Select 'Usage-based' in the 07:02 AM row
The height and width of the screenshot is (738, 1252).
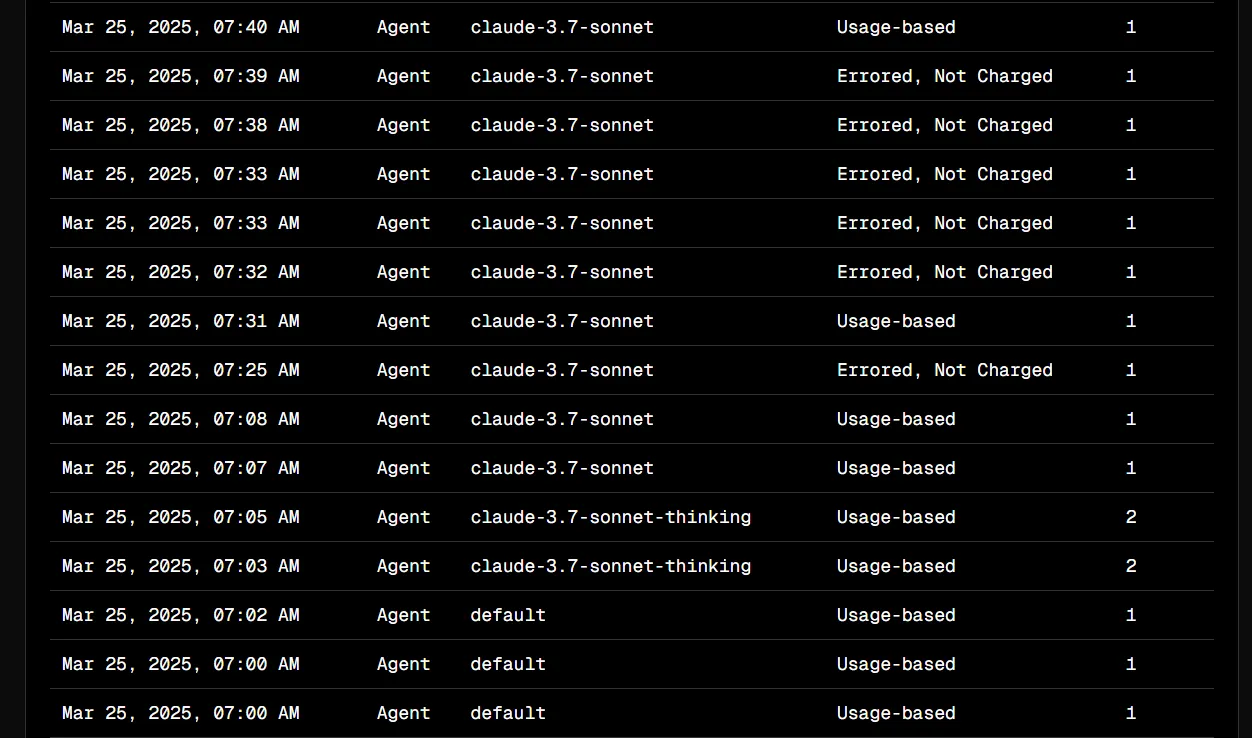[x=896, y=615]
